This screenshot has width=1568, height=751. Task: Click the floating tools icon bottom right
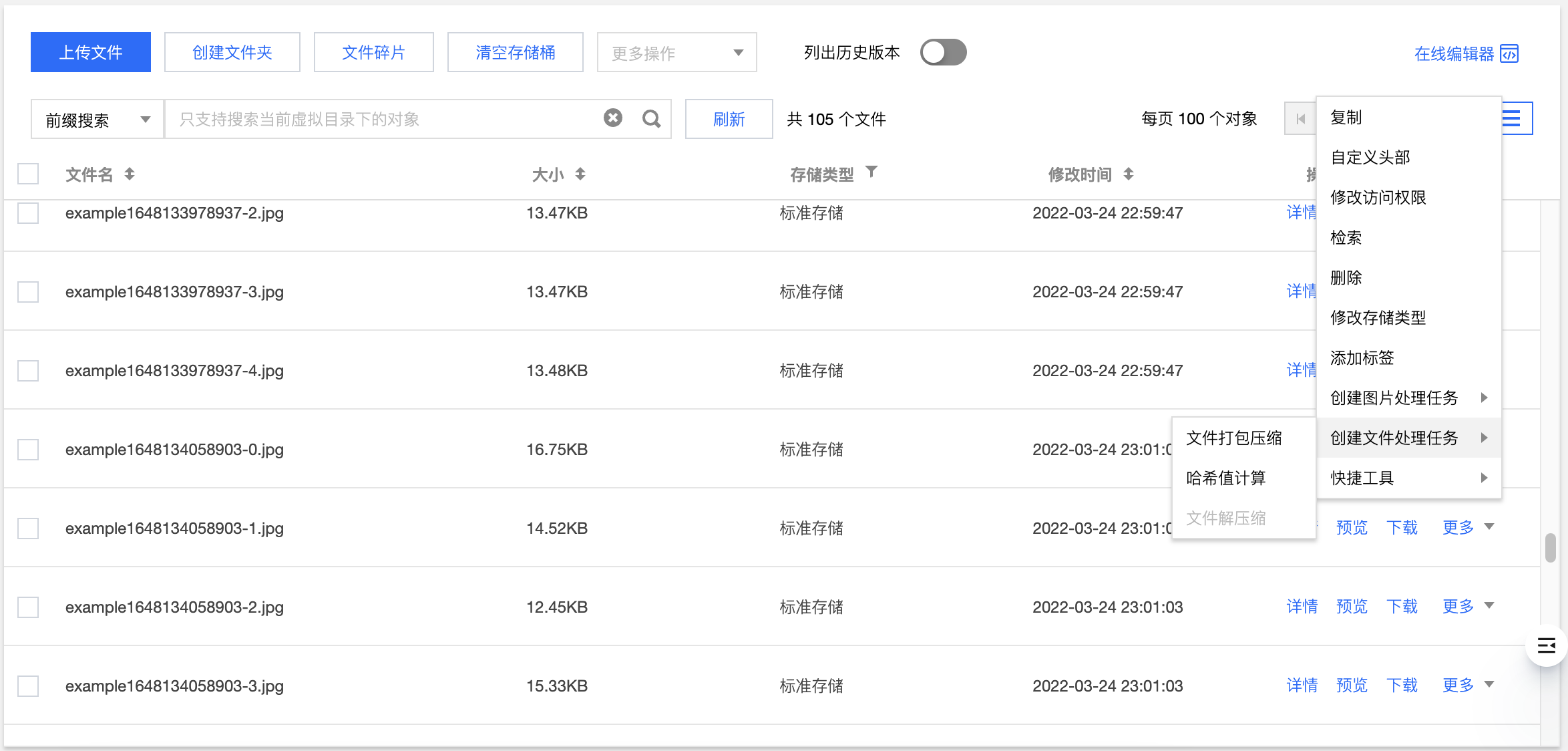(1545, 645)
